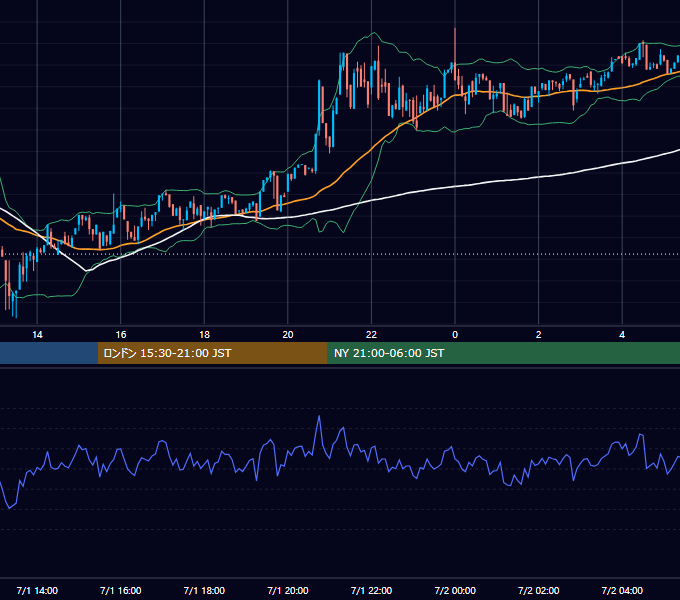Click the 7/1 22:00 date label
The height and width of the screenshot is (600, 680).
pos(371,591)
